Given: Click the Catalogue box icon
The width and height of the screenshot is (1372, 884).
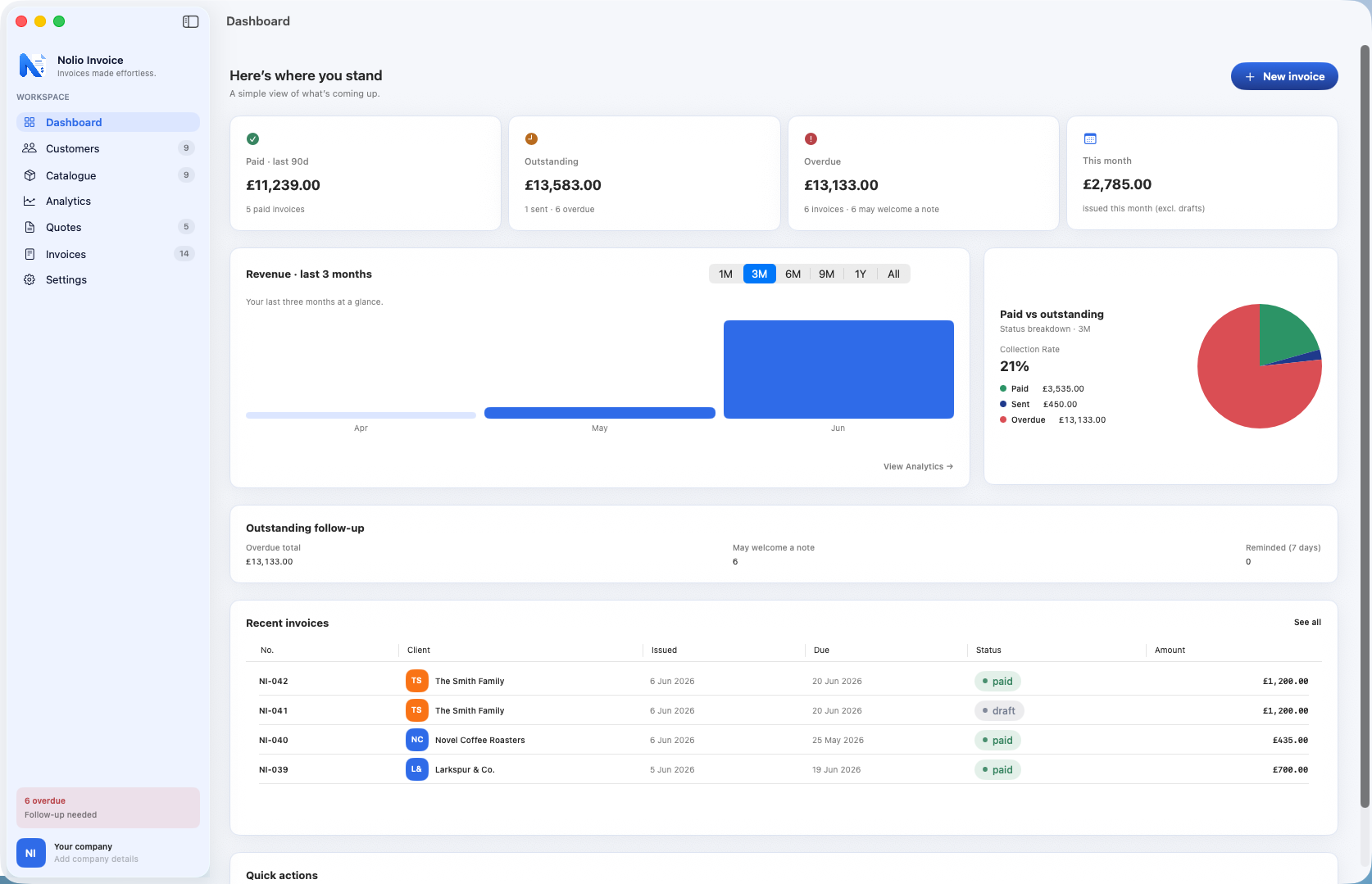Looking at the screenshot, I should click(30, 175).
